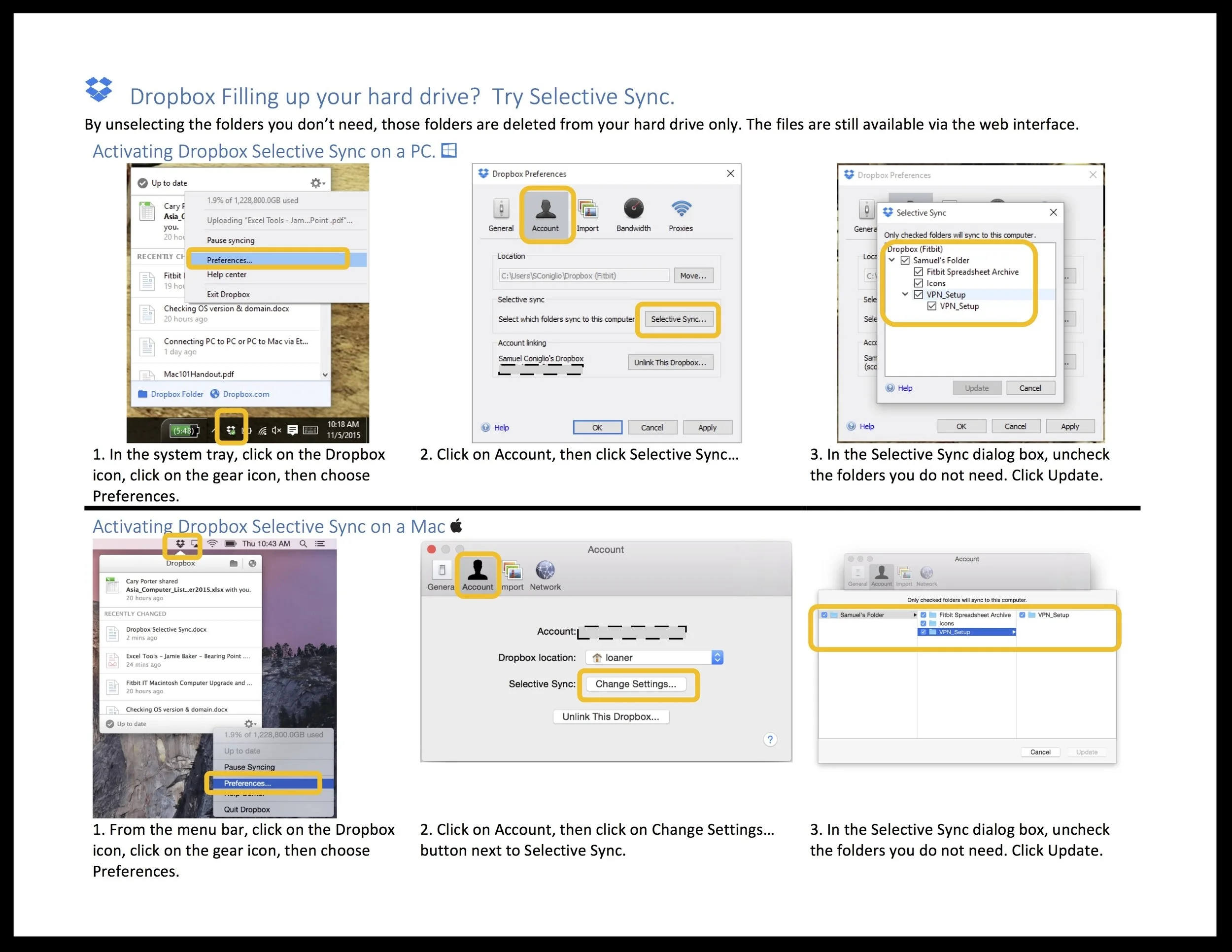Uncheck Samuel's Folder in the Mac Selective Sync
The image size is (1232, 952).
pos(824,615)
